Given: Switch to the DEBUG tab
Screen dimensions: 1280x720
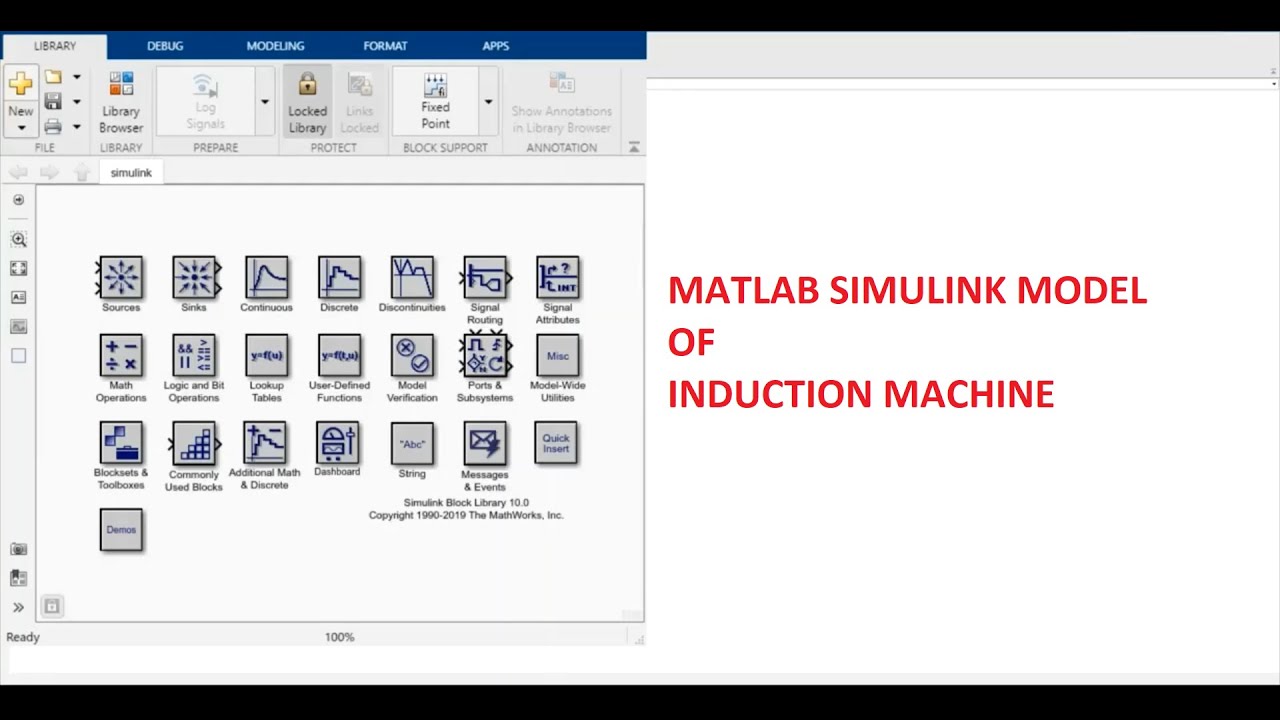Looking at the screenshot, I should [x=165, y=46].
